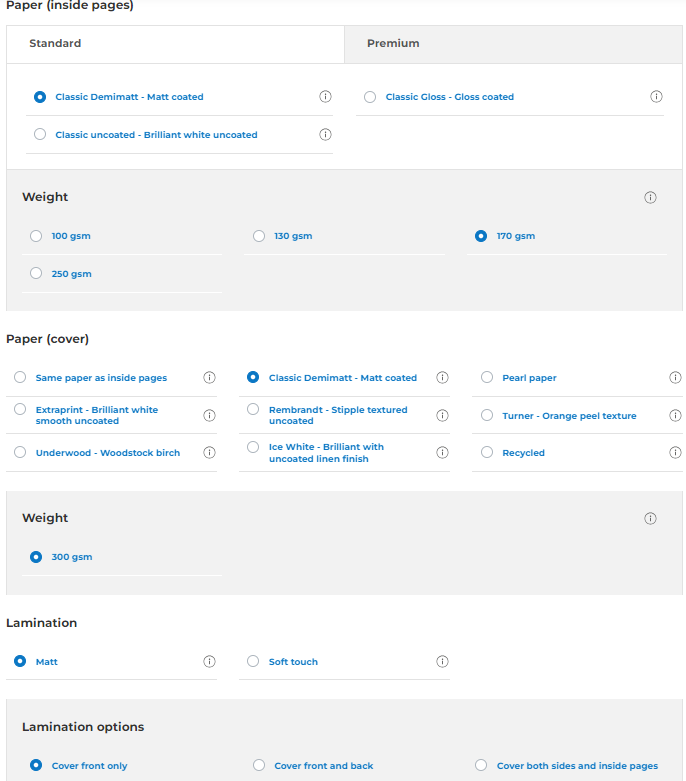This screenshot has height=781, width=686.
Task: Pick Soft touch lamination radio button
Action: tap(253, 662)
